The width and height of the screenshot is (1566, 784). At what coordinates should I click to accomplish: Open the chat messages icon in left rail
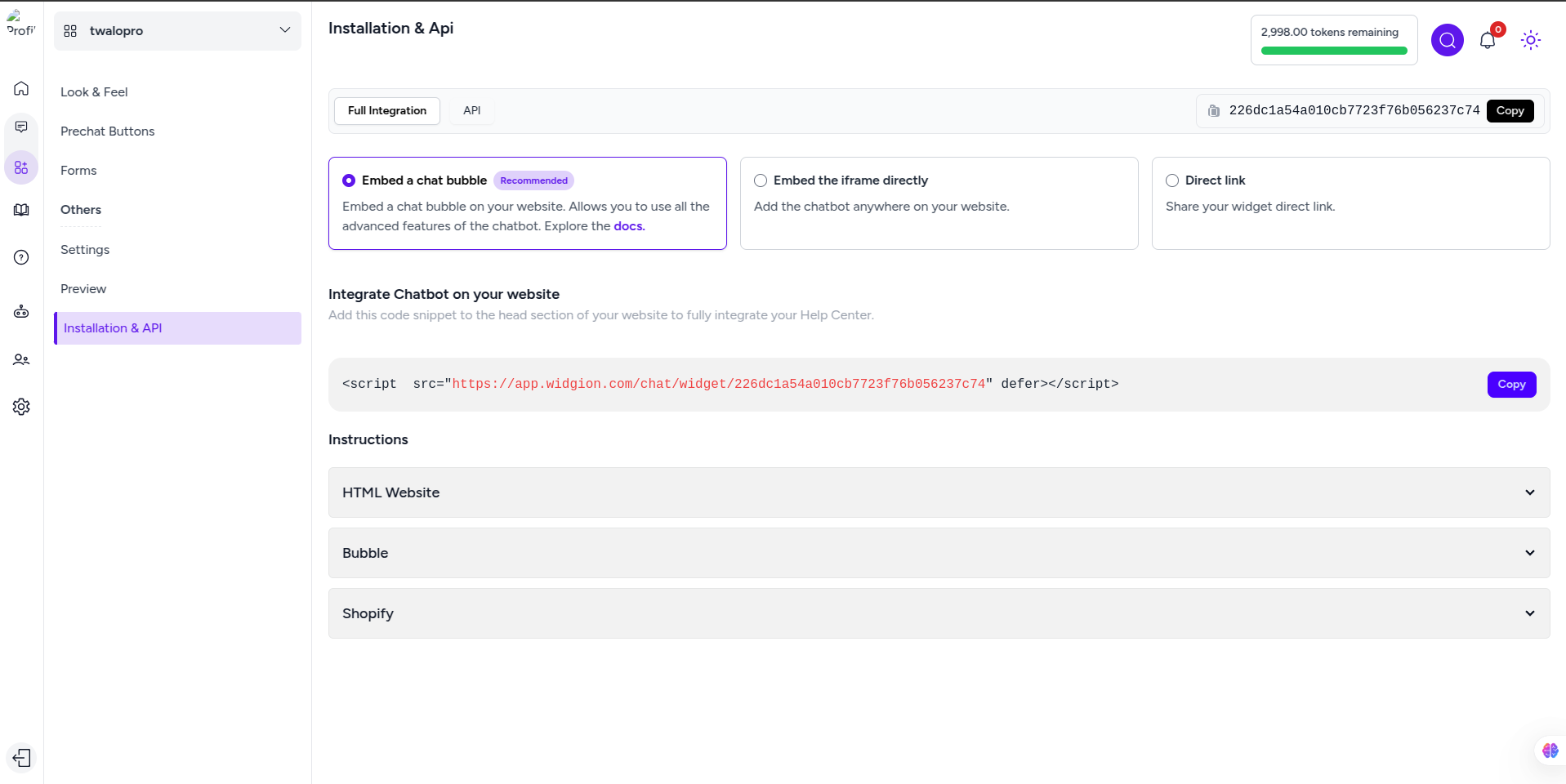pyautogui.click(x=21, y=127)
